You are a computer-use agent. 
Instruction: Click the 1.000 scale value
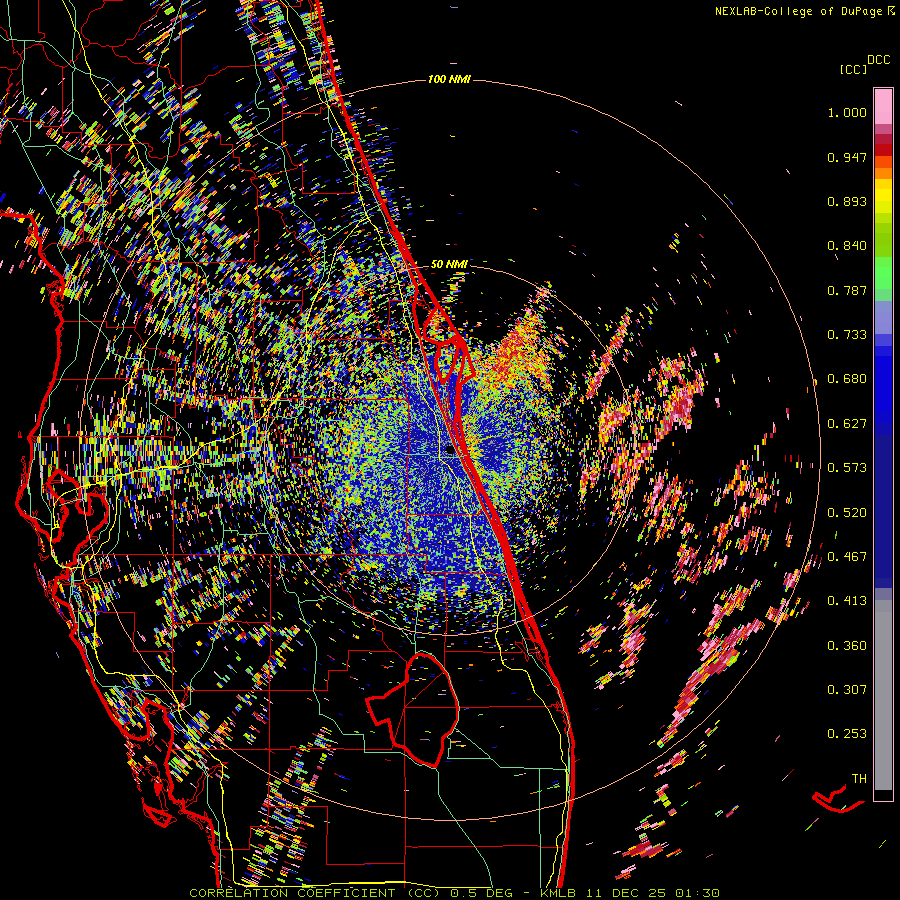tap(847, 112)
